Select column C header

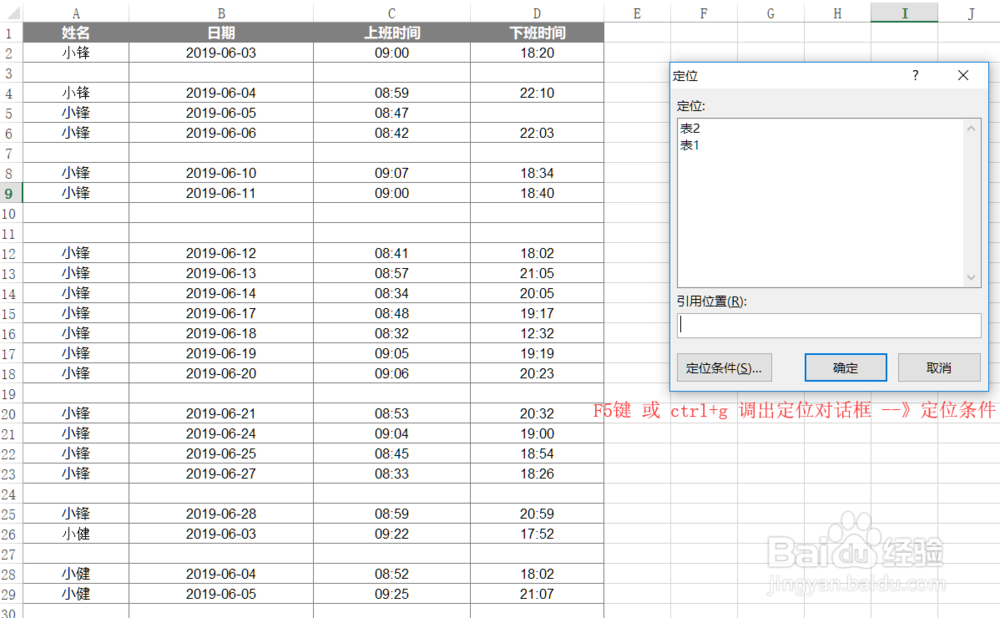(x=392, y=13)
